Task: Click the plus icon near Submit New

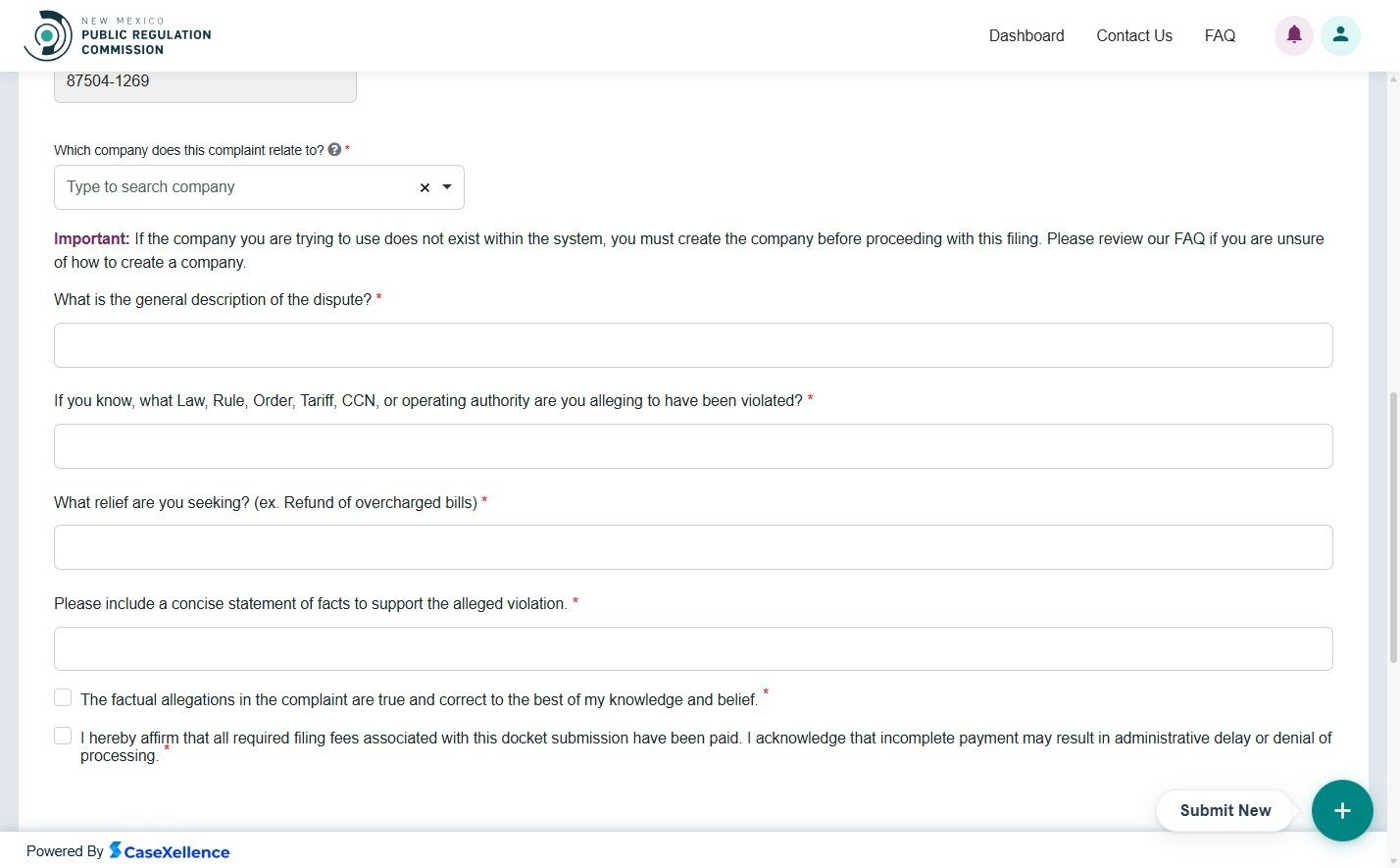Action: coord(1342,810)
